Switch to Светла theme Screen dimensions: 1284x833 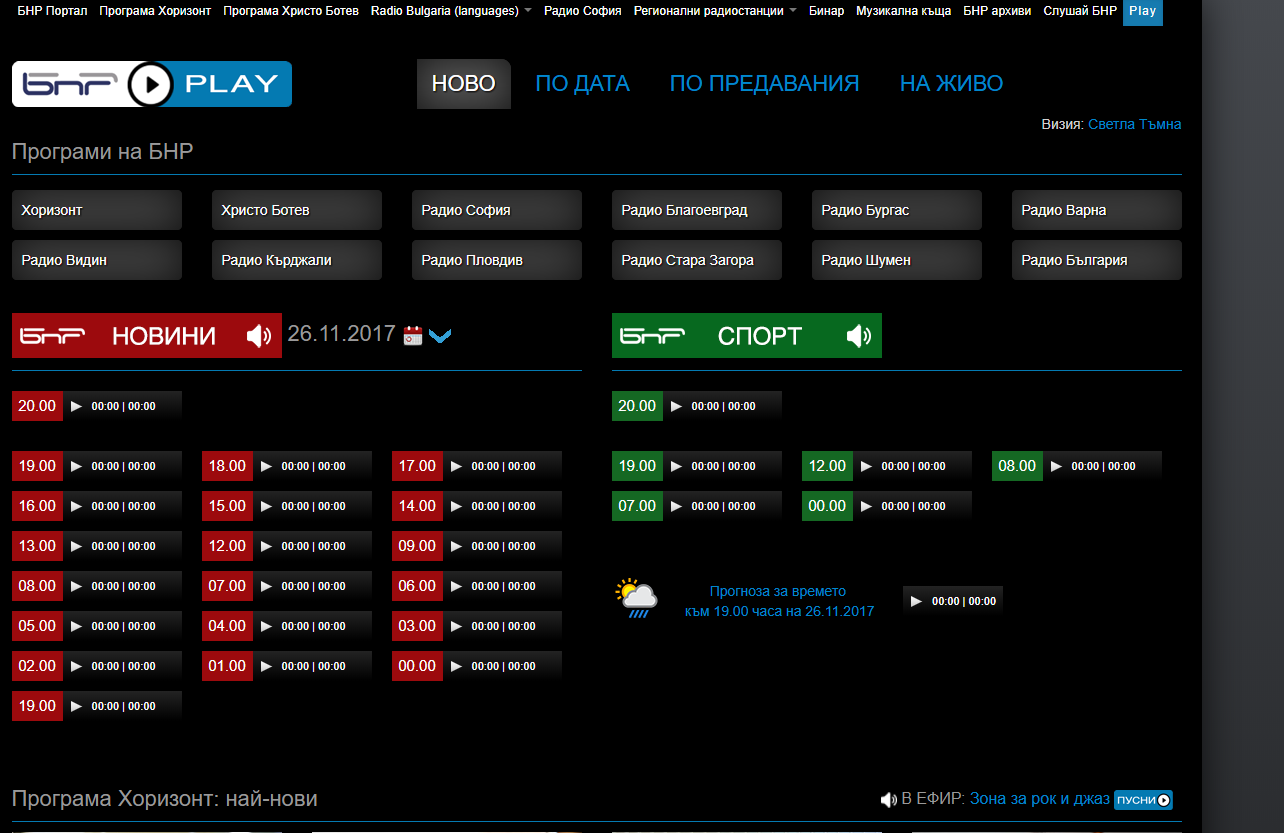tap(1111, 124)
